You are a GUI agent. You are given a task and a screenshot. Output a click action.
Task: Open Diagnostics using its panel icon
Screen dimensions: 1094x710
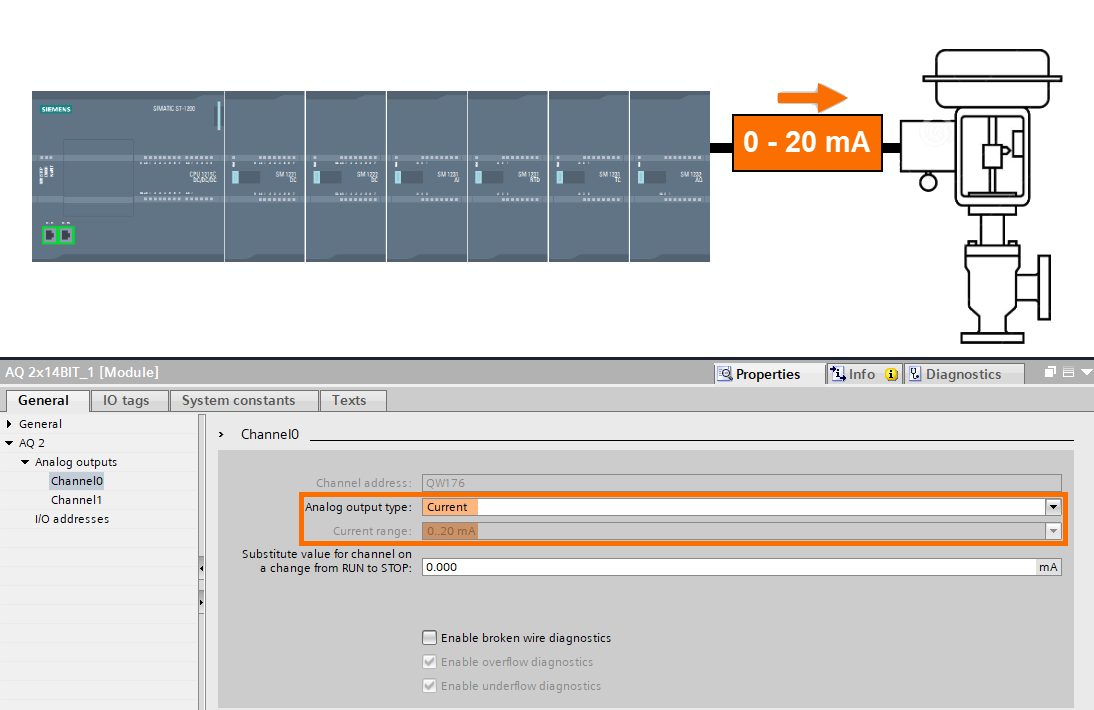916,373
